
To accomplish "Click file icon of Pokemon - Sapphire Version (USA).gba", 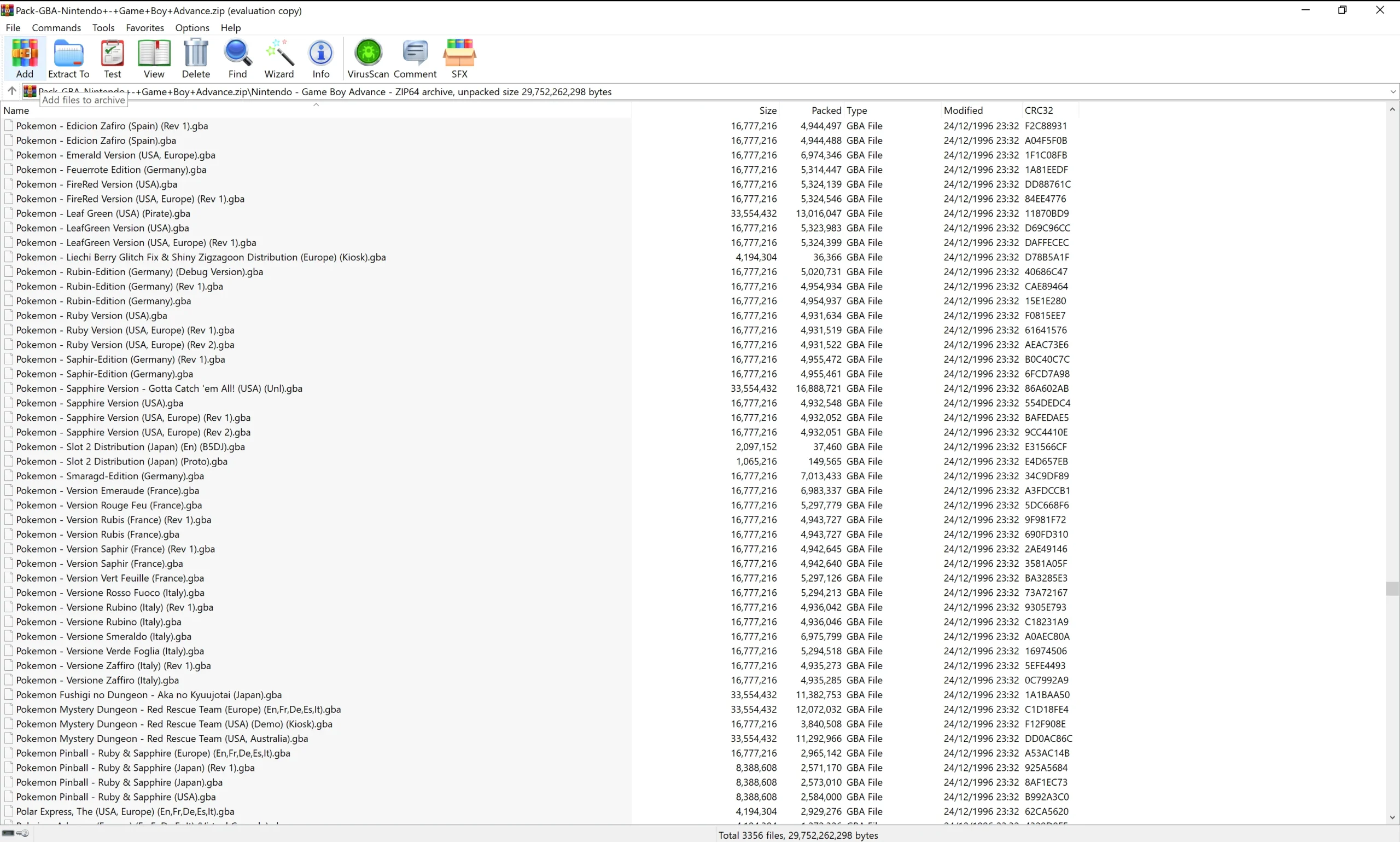I will 9,403.
